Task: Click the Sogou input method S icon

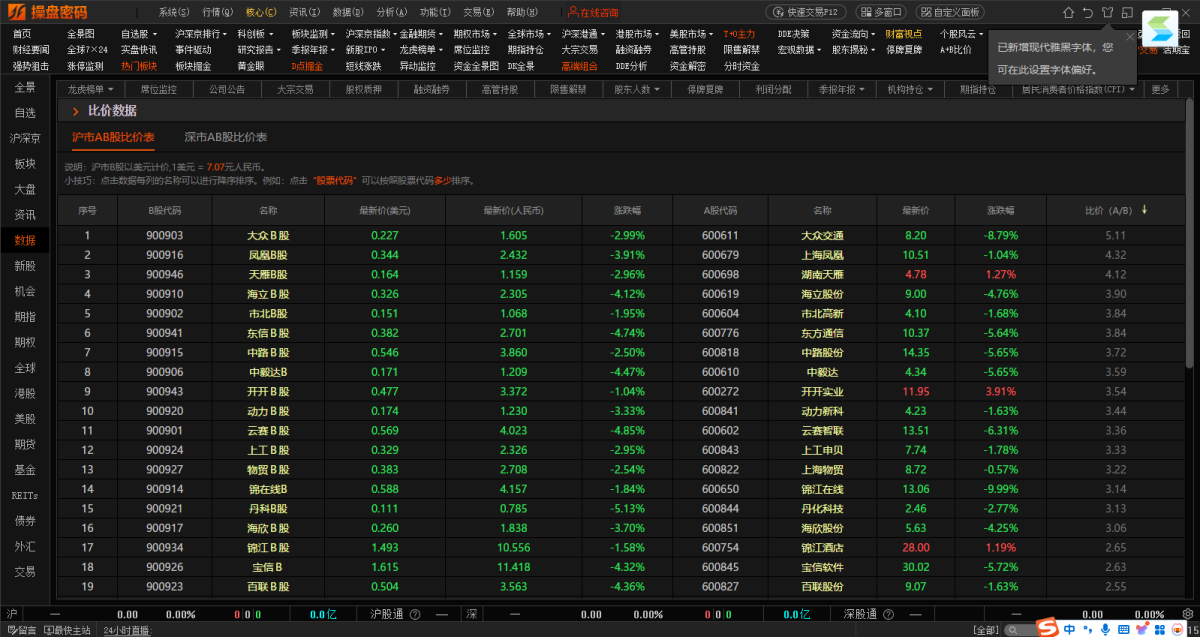Action: (x=1047, y=628)
